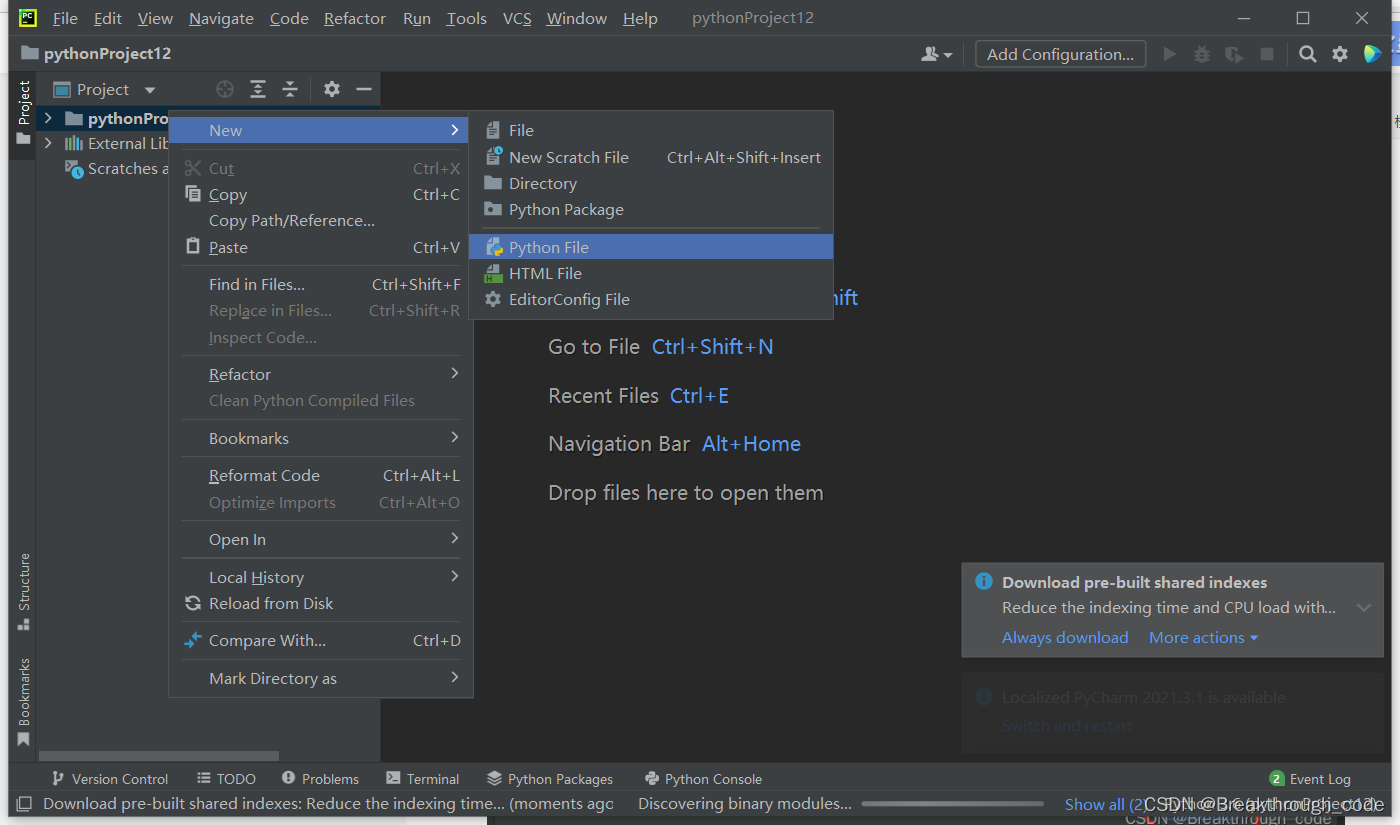Open the VCS menu
This screenshot has width=1400, height=825.
pos(517,18)
